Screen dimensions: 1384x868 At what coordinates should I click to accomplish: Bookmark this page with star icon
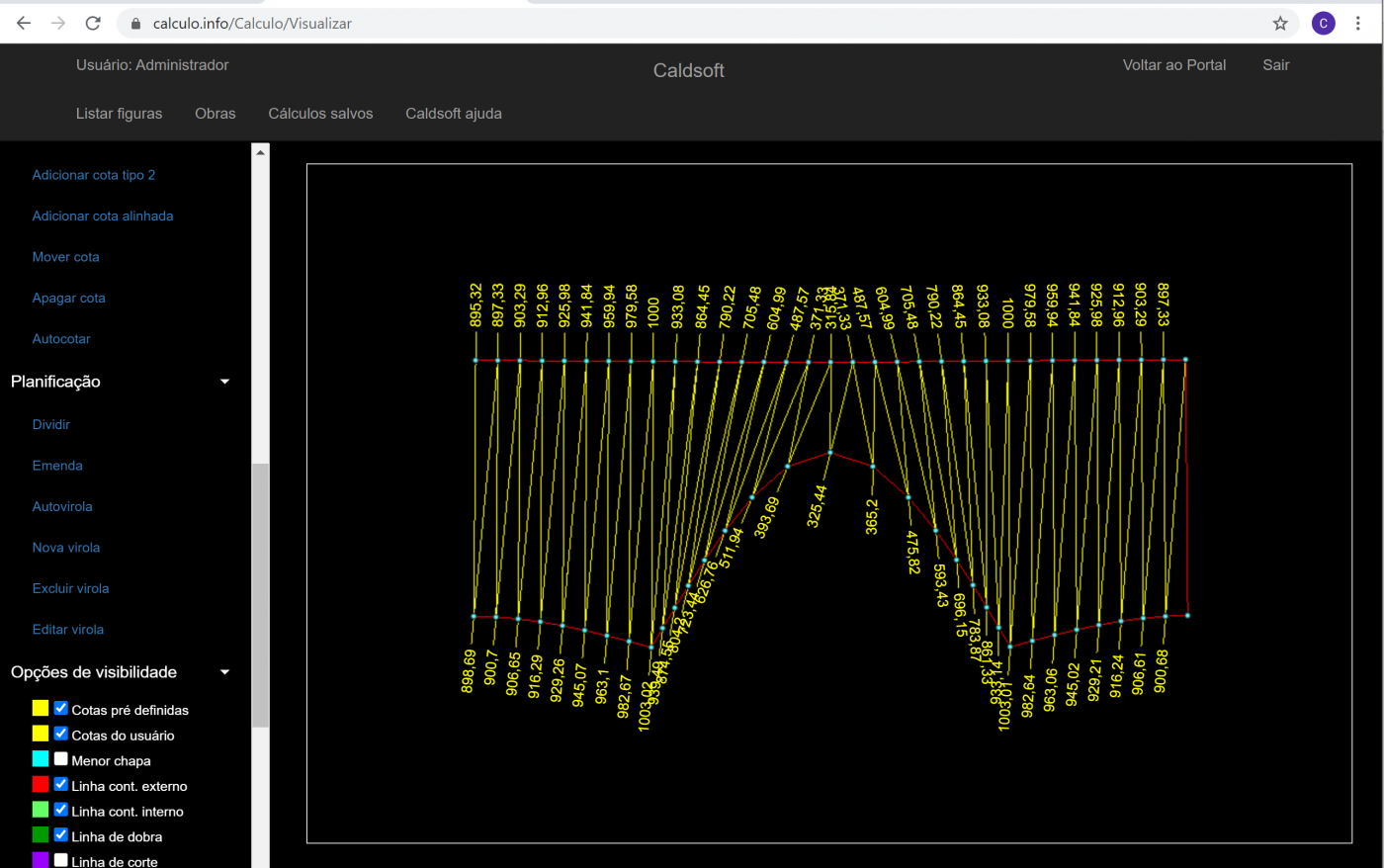(1280, 23)
